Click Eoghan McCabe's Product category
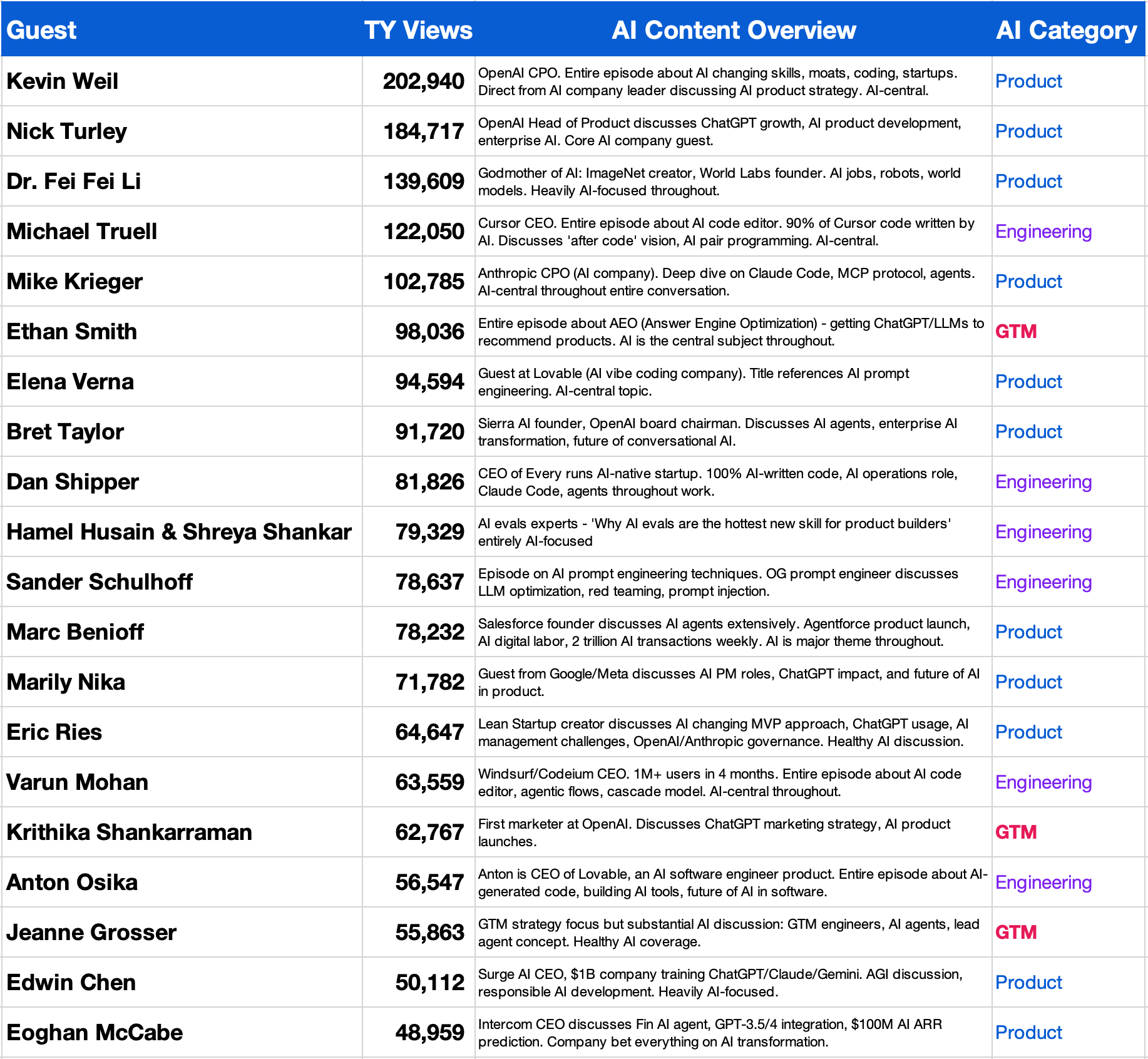This screenshot has height=1059, width=1148. click(x=1028, y=1033)
